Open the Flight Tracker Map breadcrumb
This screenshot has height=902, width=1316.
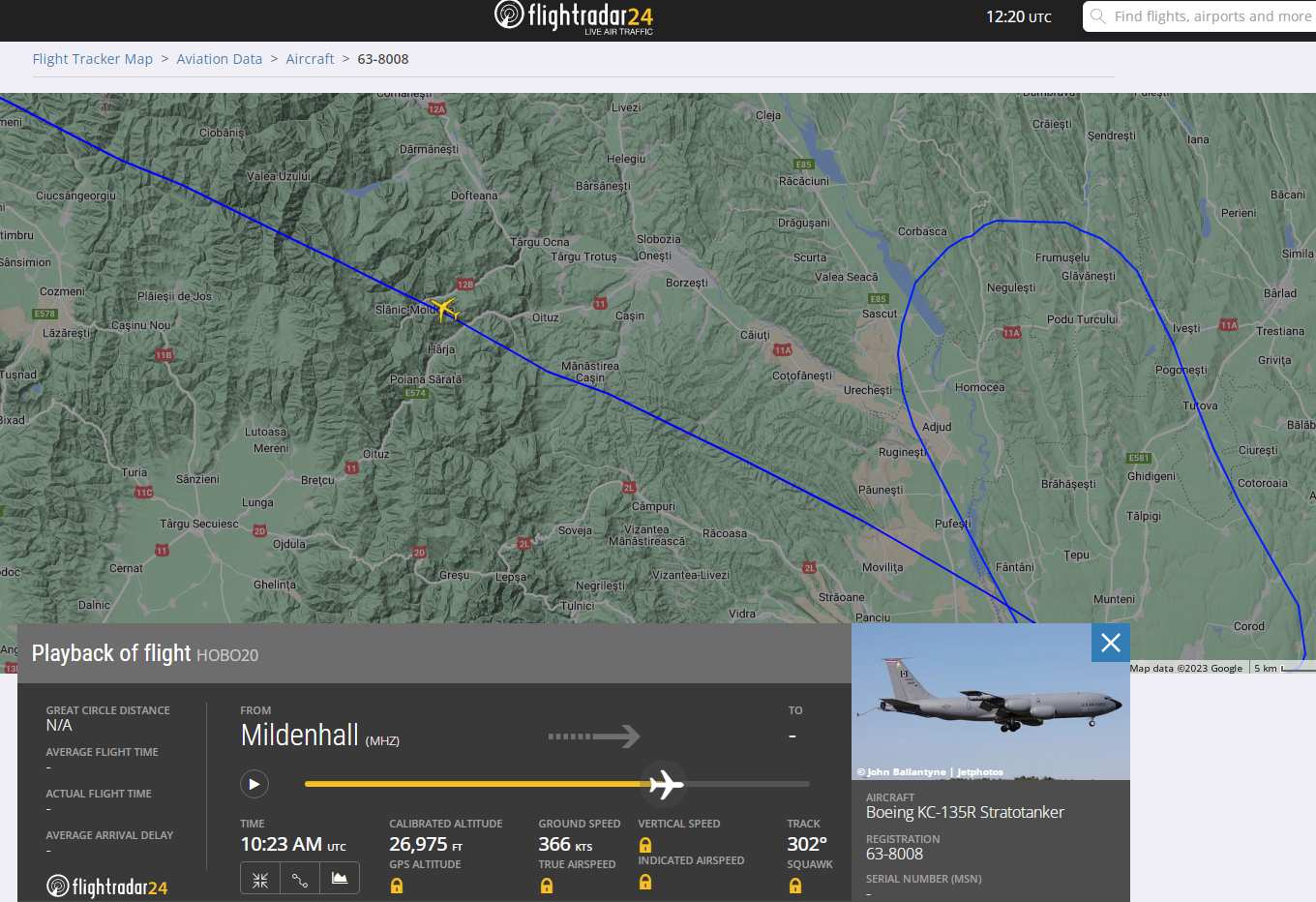click(x=93, y=59)
